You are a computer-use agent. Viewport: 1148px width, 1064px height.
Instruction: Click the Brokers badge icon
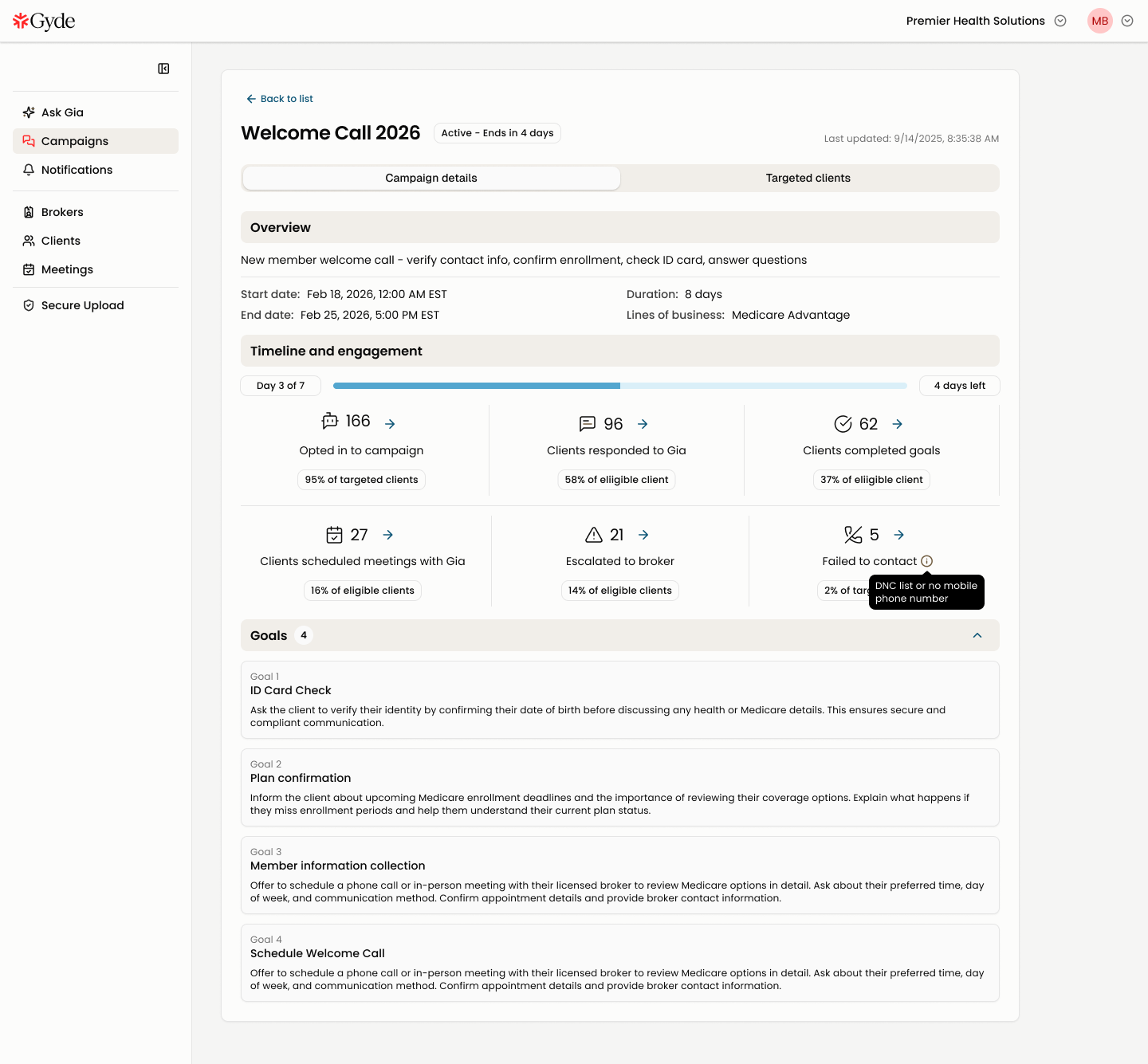(29, 212)
